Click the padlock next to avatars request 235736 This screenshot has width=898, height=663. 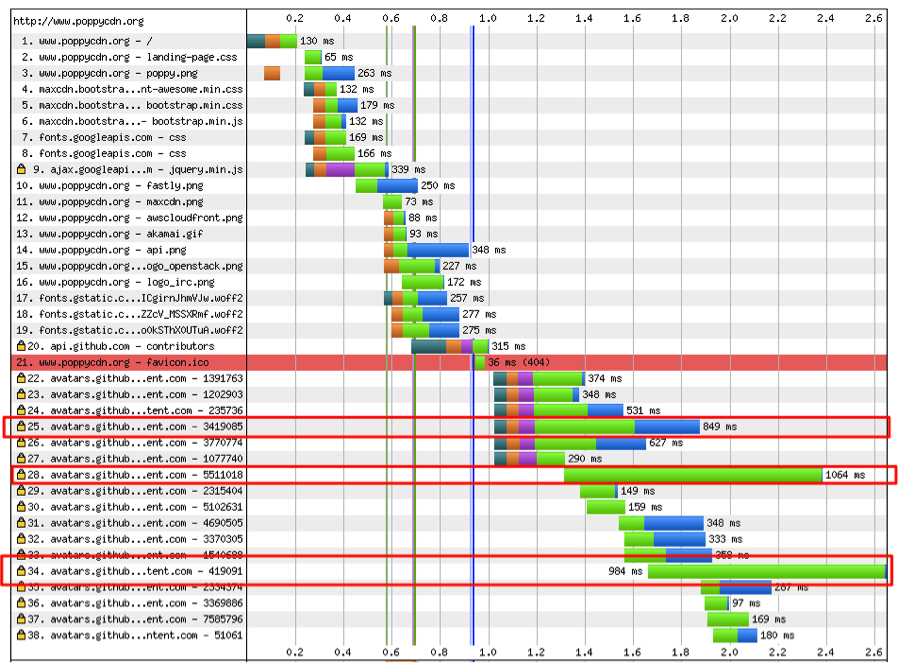click(21, 410)
